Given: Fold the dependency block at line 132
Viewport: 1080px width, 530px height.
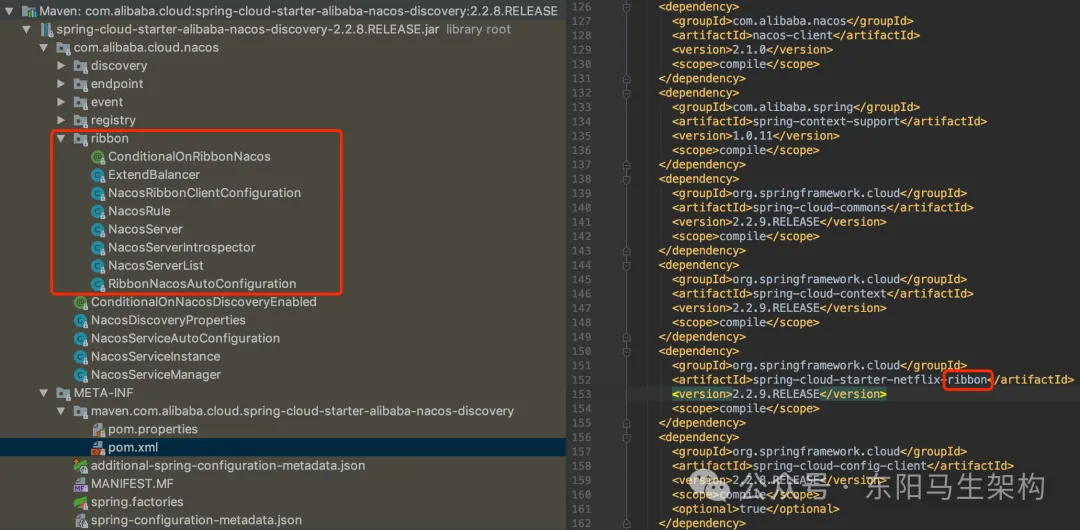Looking at the screenshot, I should point(626,92).
